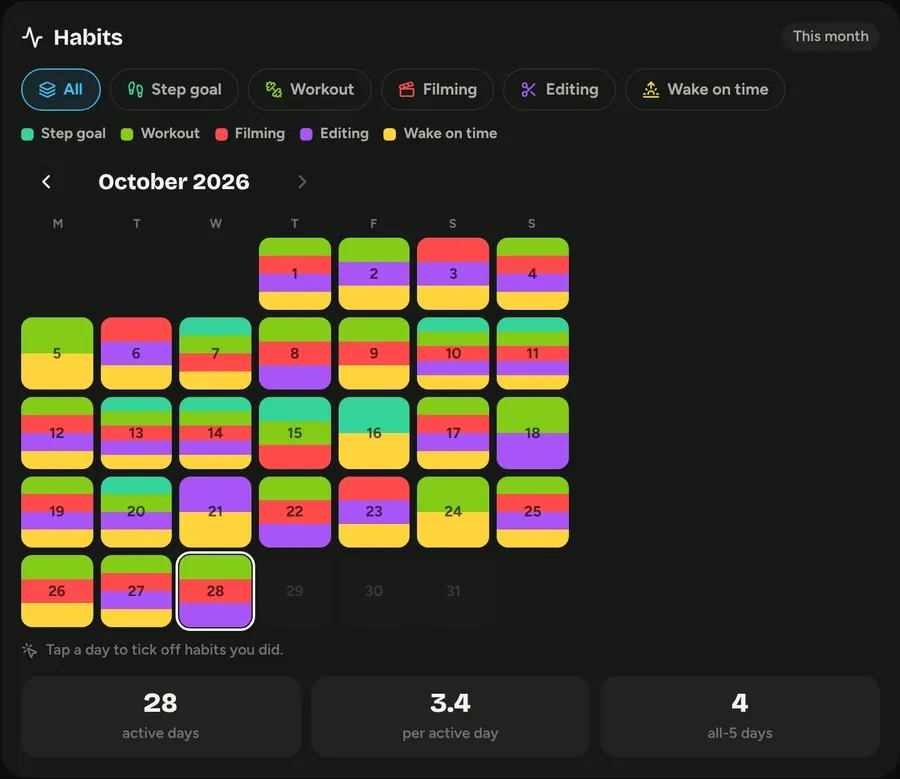Open day 8 habit tile
The height and width of the screenshot is (779, 900).
tap(294, 353)
